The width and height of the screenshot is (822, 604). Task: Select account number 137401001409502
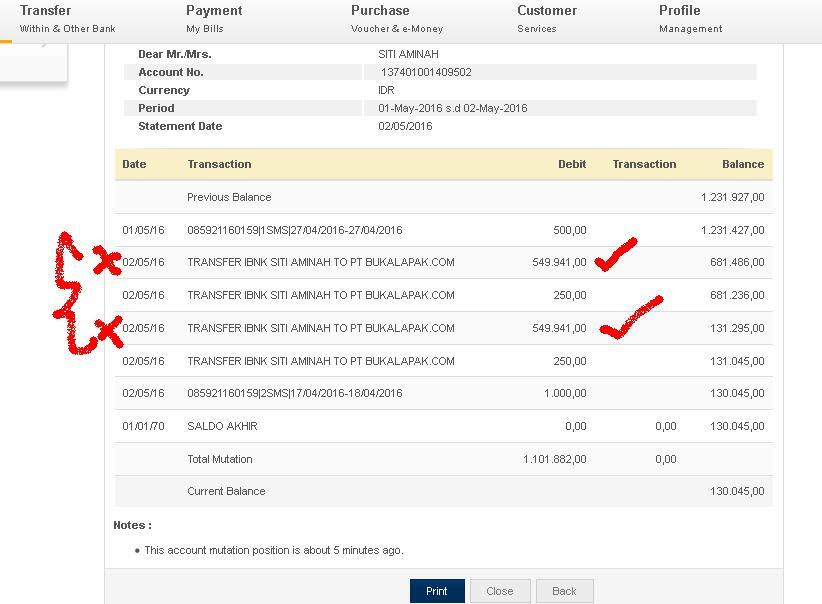[x=426, y=72]
